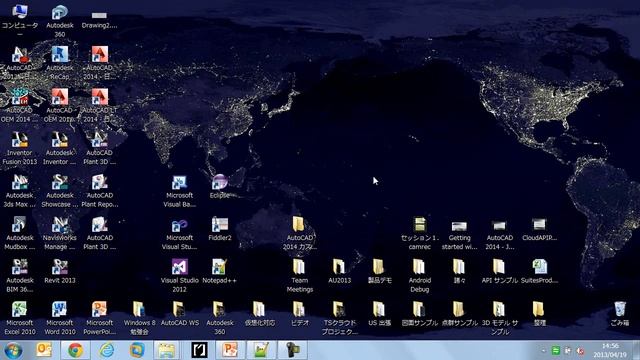Screen dimensions: 640x360
Task: Select the AutoCAD 2014 カス folder
Action: [x=300, y=233]
